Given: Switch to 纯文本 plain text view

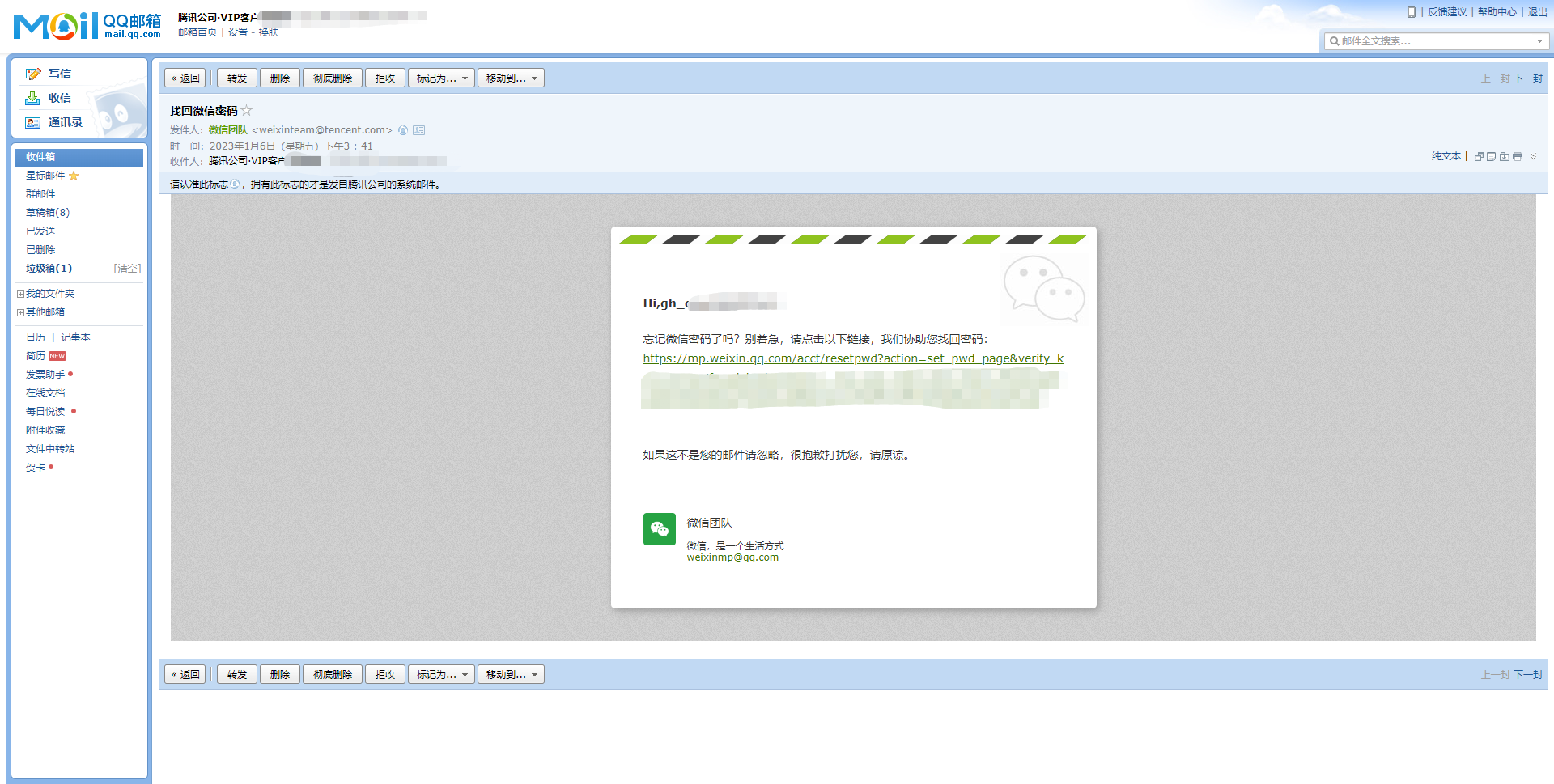Looking at the screenshot, I should [1446, 156].
